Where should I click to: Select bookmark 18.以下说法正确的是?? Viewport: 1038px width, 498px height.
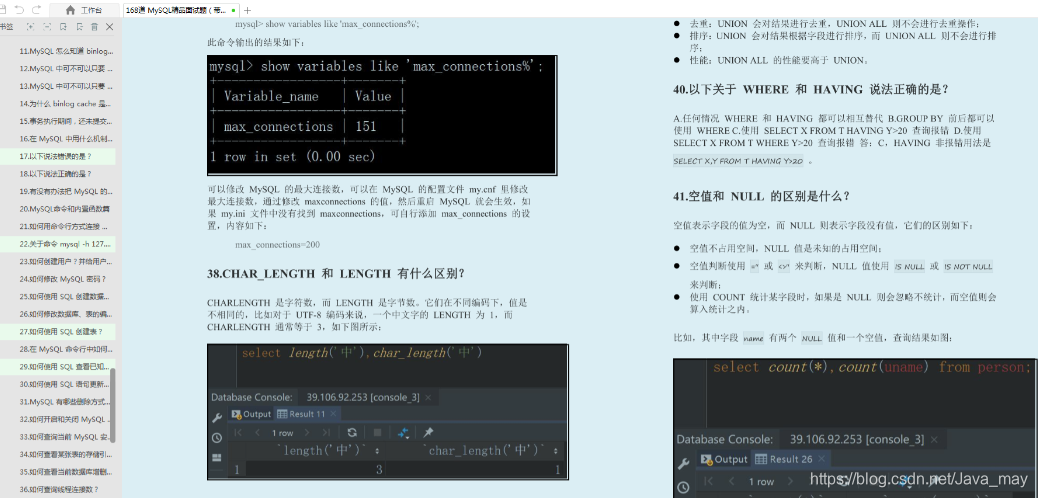click(x=58, y=174)
